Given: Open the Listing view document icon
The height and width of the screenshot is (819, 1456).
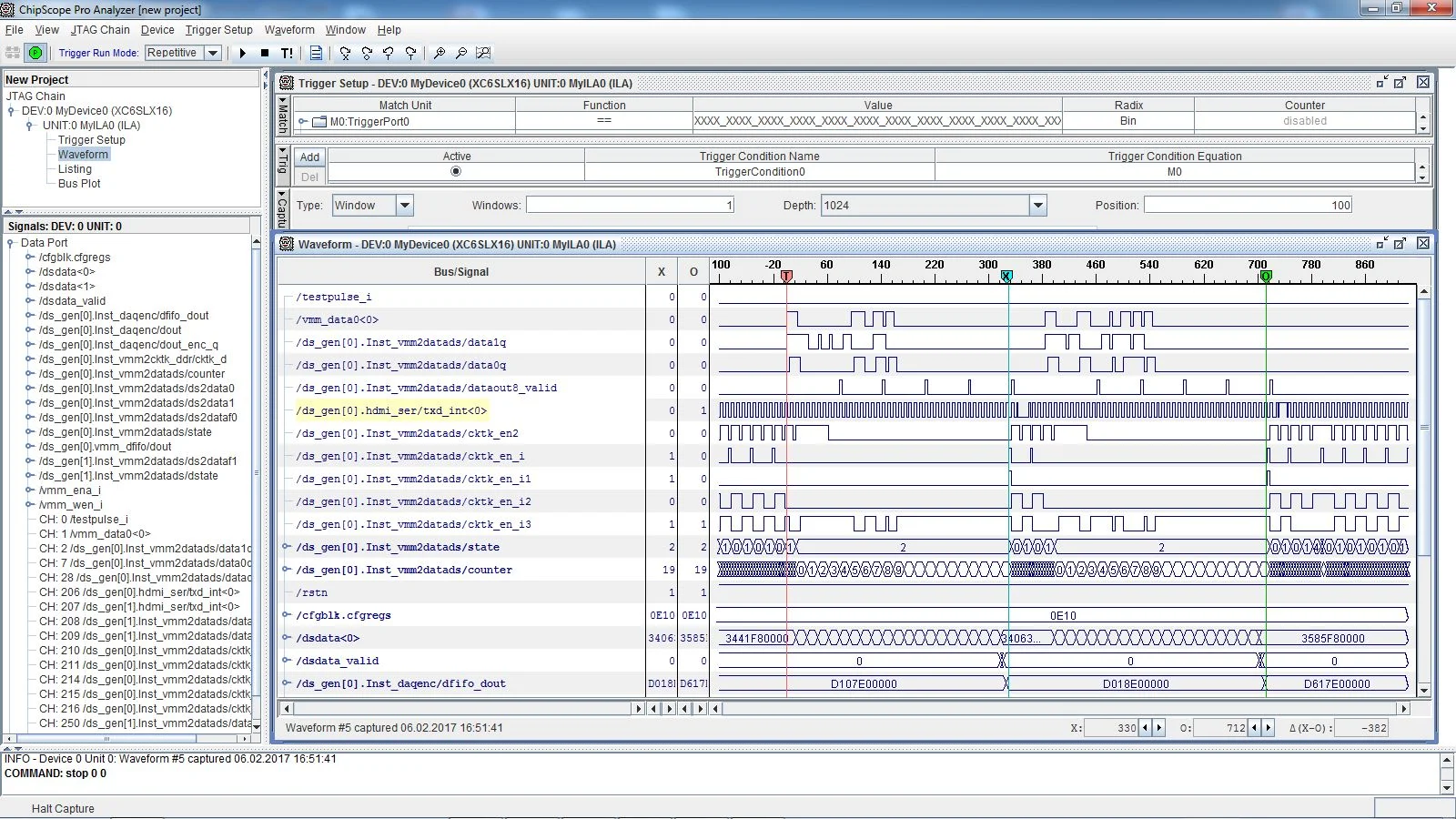Looking at the screenshot, I should coord(315,53).
